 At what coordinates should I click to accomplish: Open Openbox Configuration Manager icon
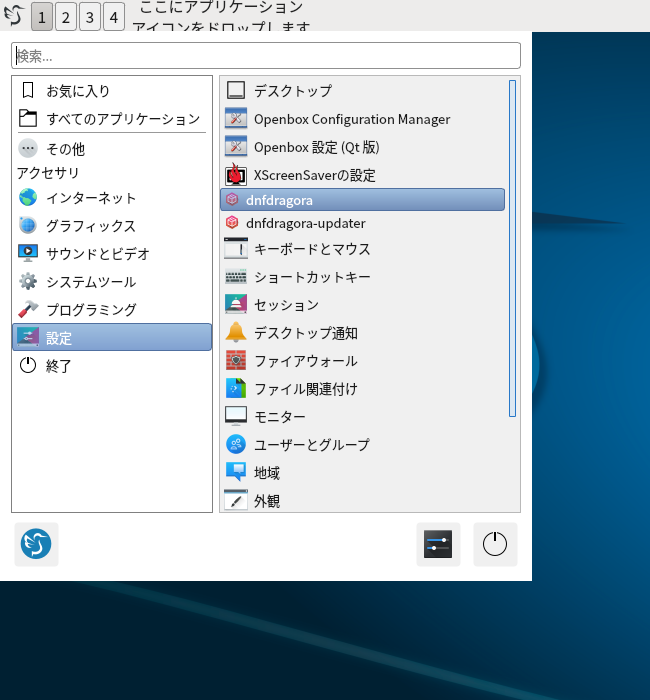(x=236, y=119)
